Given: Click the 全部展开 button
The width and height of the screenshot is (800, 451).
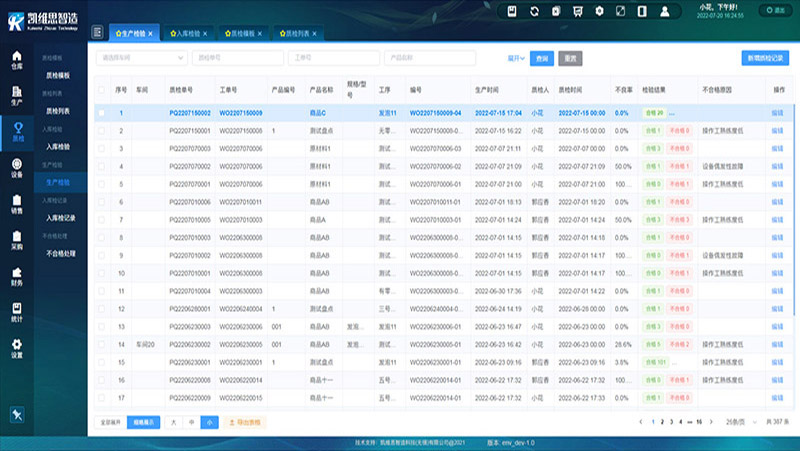Looking at the screenshot, I should [x=111, y=422].
